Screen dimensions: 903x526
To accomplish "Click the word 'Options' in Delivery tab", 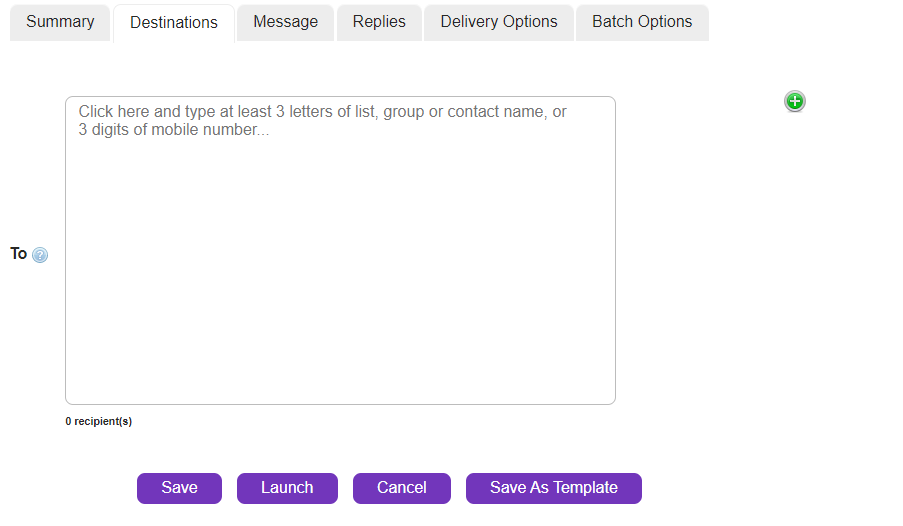I will 528,22.
